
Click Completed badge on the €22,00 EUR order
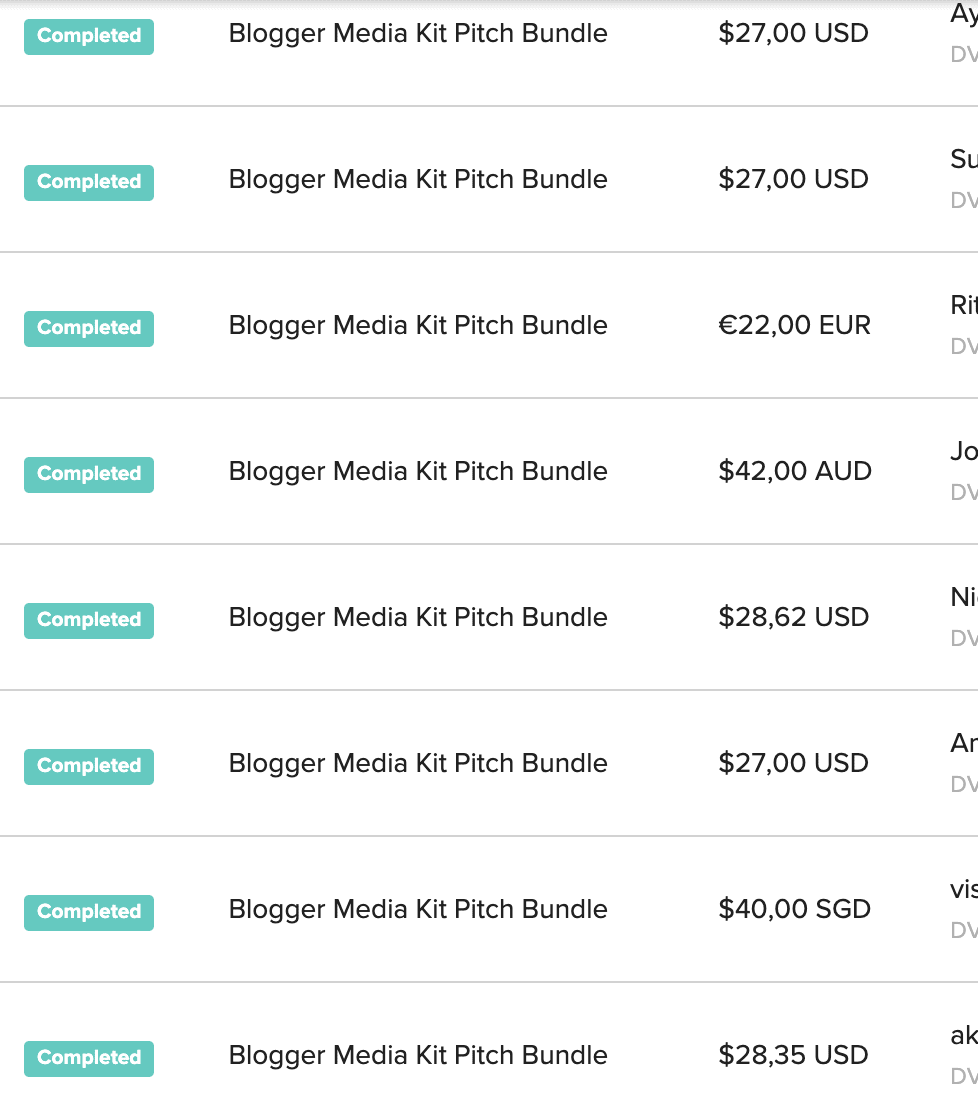[x=89, y=328]
